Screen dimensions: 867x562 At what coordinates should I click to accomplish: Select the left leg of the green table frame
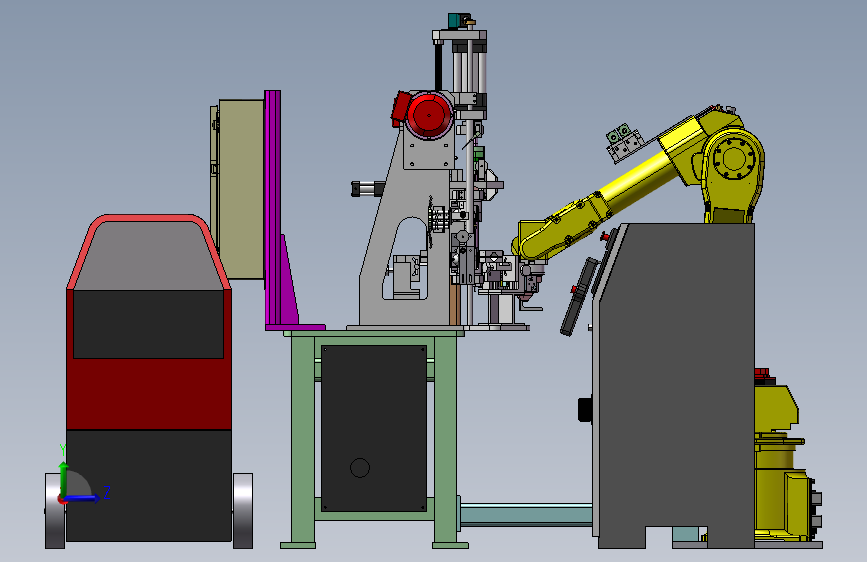[x=302, y=440]
